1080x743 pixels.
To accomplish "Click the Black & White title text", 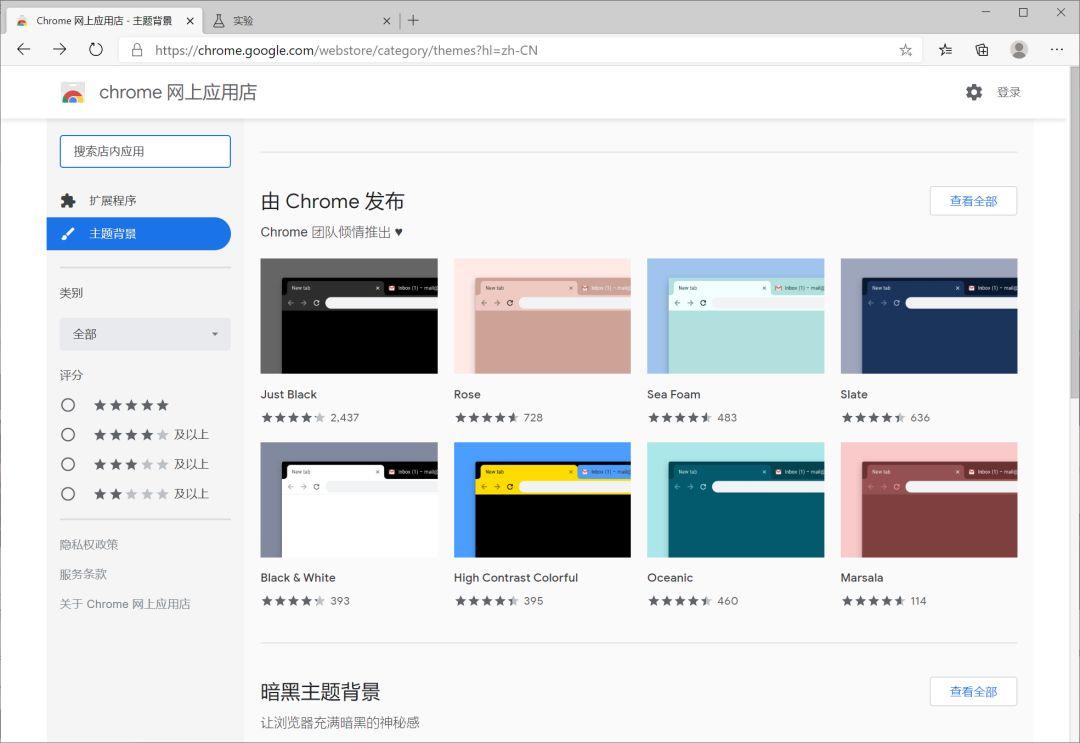I will click(298, 578).
